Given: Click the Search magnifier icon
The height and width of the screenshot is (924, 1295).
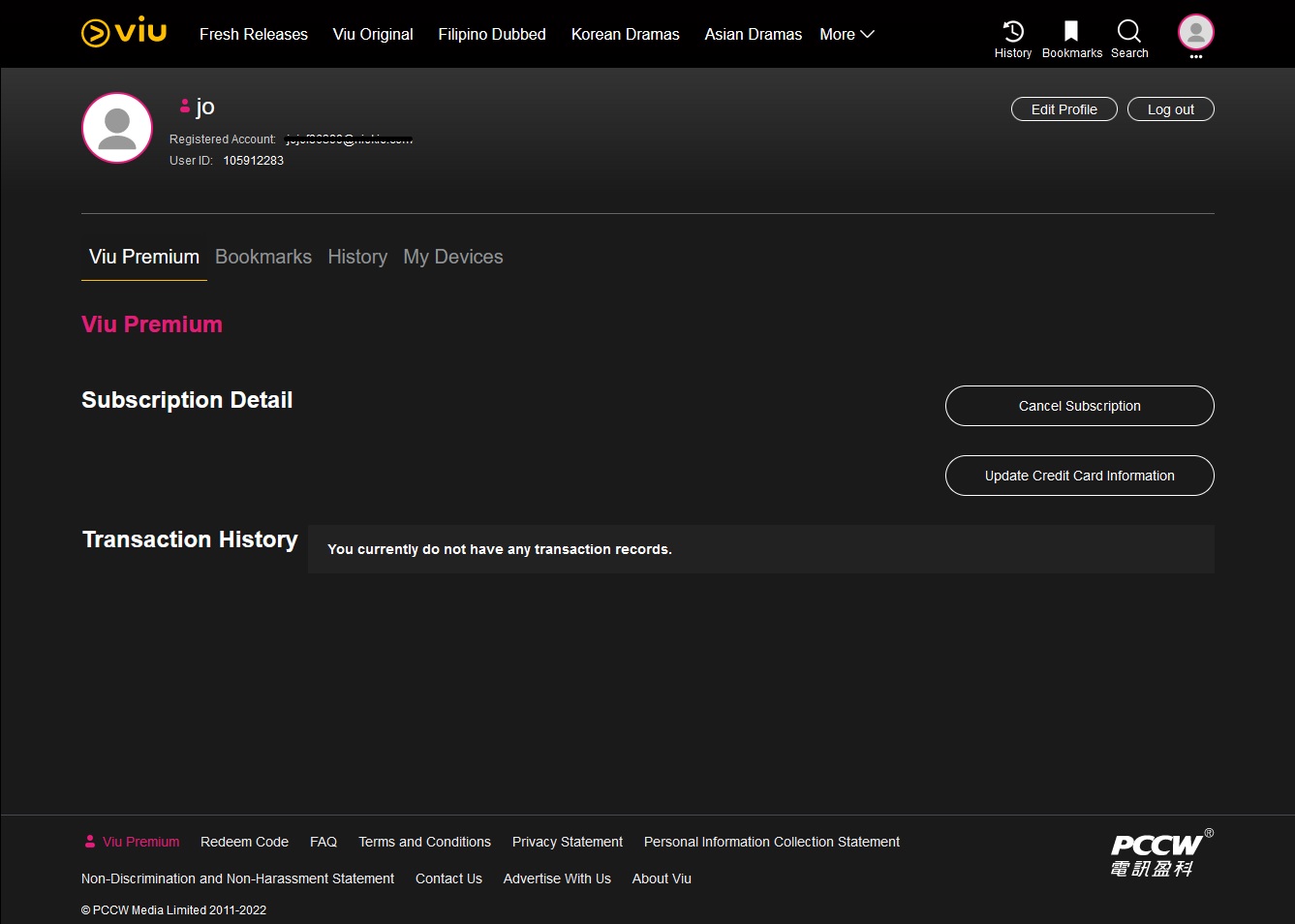Looking at the screenshot, I should 1129,32.
